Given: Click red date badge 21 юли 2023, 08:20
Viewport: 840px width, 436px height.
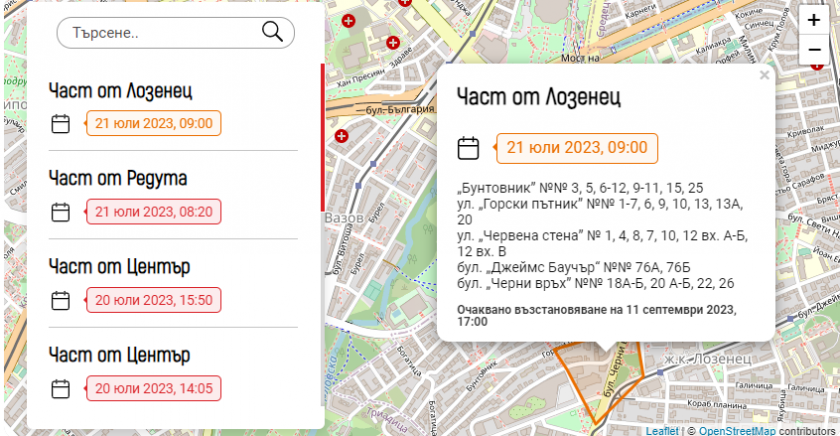Looking at the screenshot, I should [x=154, y=212].
